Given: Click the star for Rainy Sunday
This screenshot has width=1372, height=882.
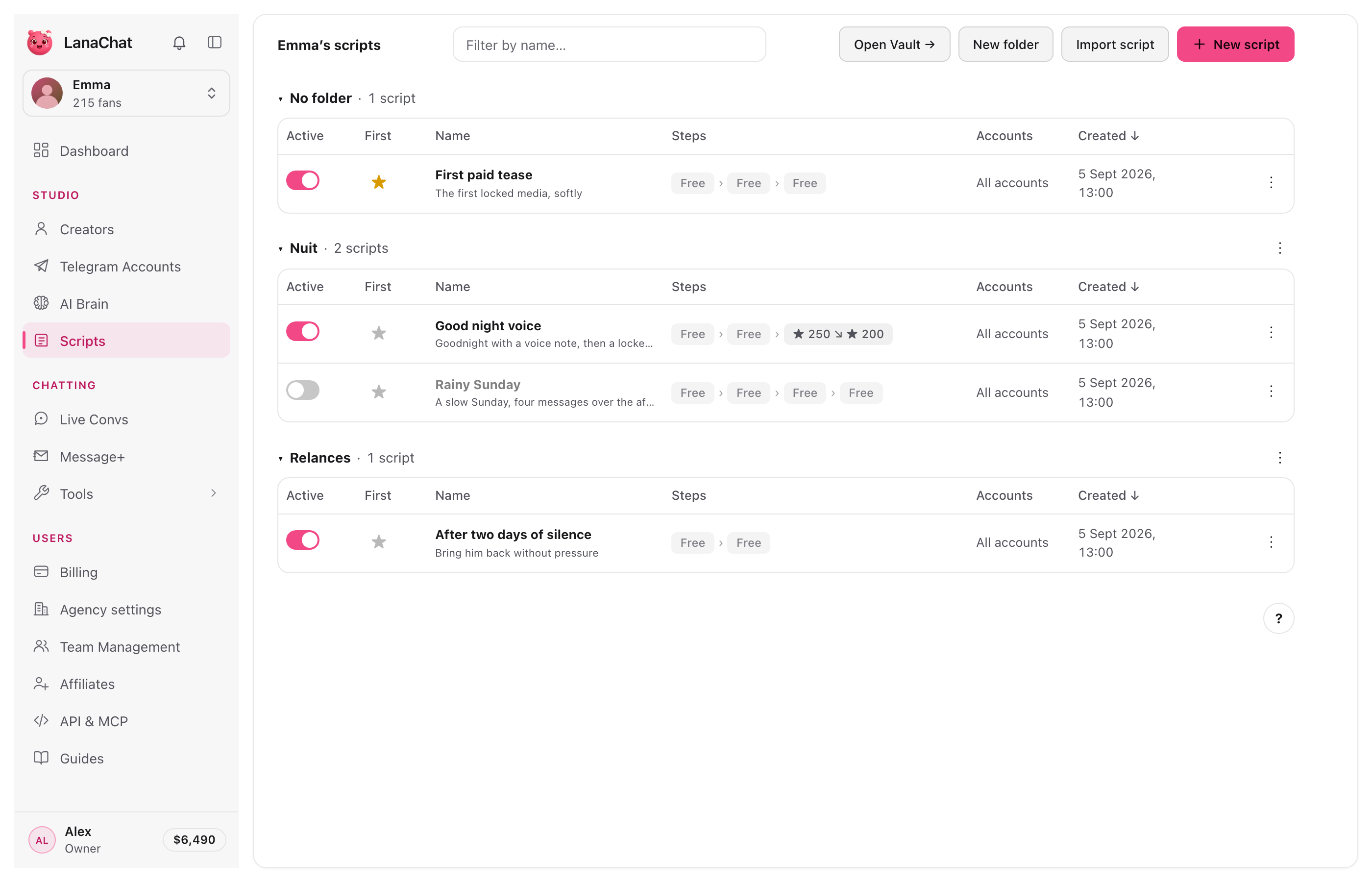Looking at the screenshot, I should click(378, 392).
